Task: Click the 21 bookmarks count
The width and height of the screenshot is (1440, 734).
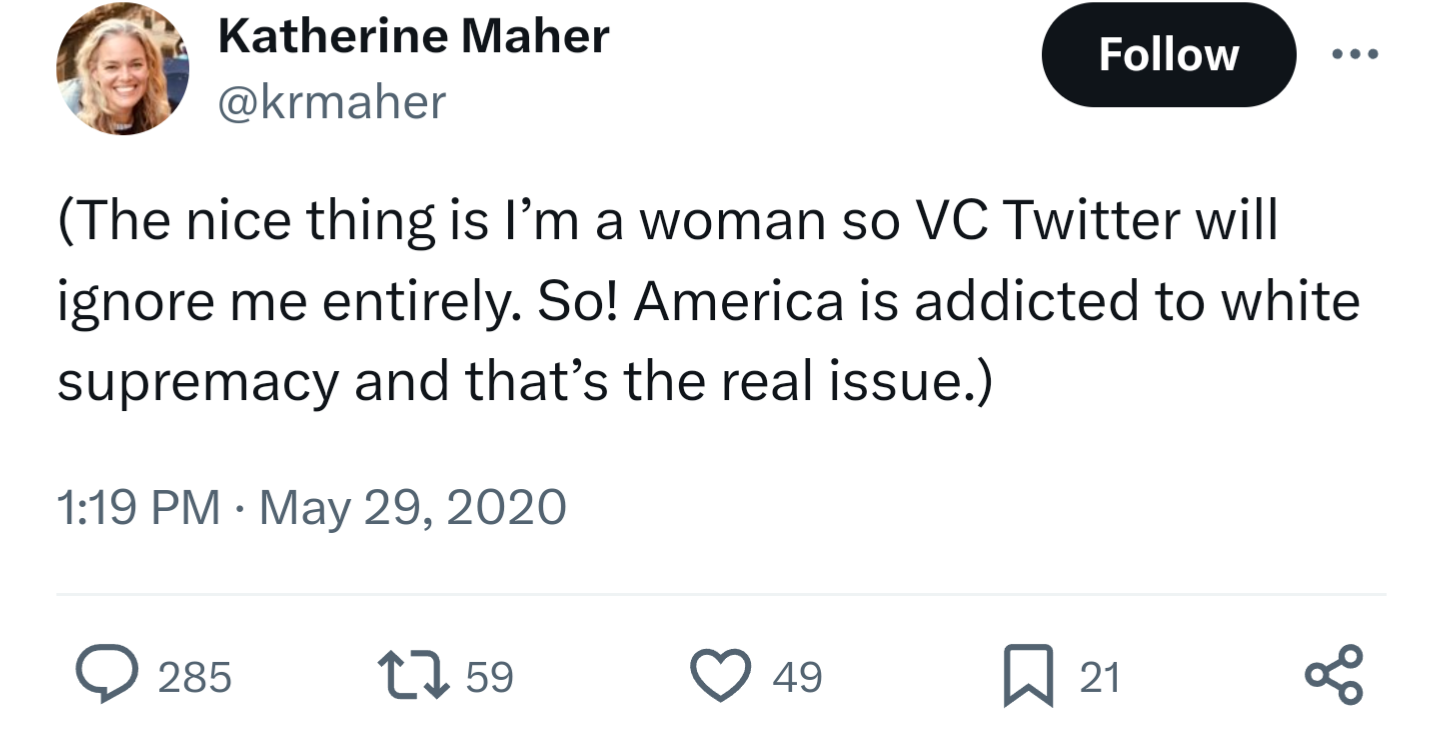Action: pos(1099,678)
